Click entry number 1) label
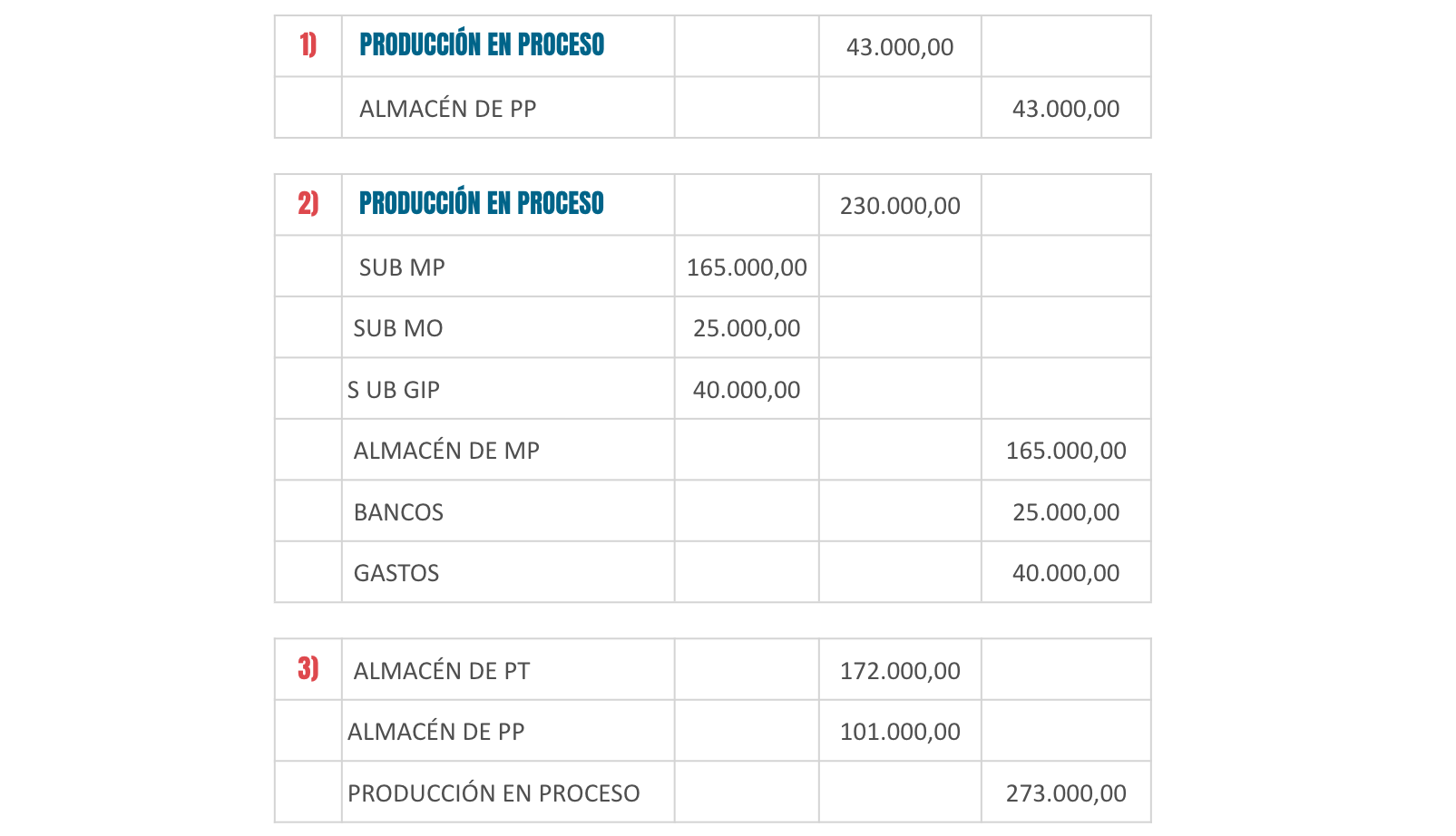Image resolution: width=1456 pixels, height=836 pixels. click(x=308, y=44)
